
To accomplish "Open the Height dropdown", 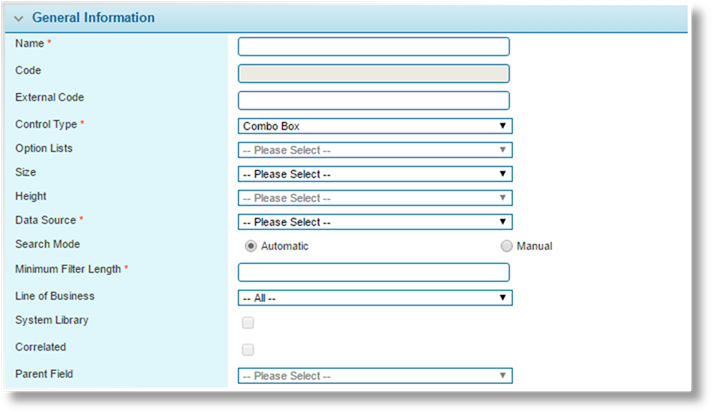I will point(375,198).
